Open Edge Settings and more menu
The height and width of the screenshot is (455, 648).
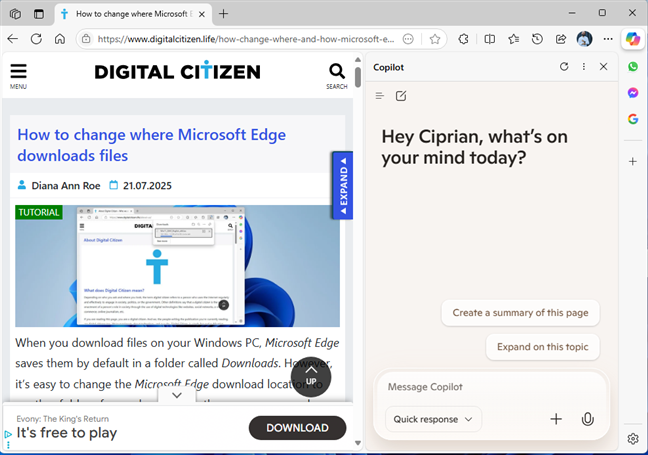pyautogui.click(x=608, y=39)
